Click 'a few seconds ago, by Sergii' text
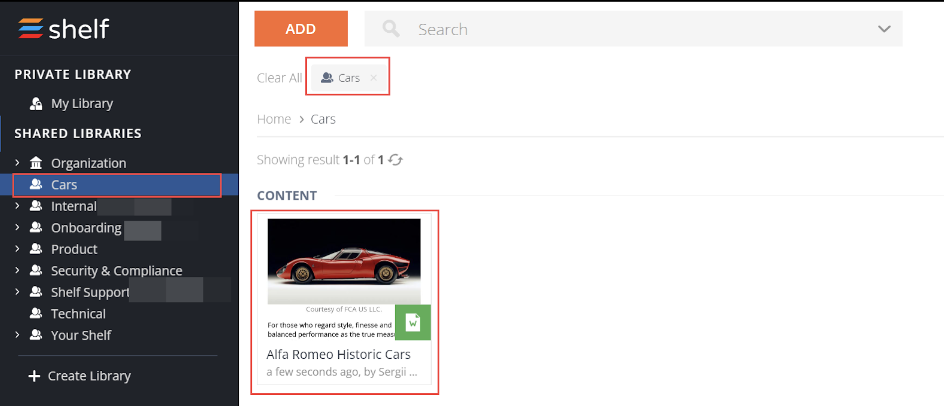944x406 pixels. click(x=342, y=372)
